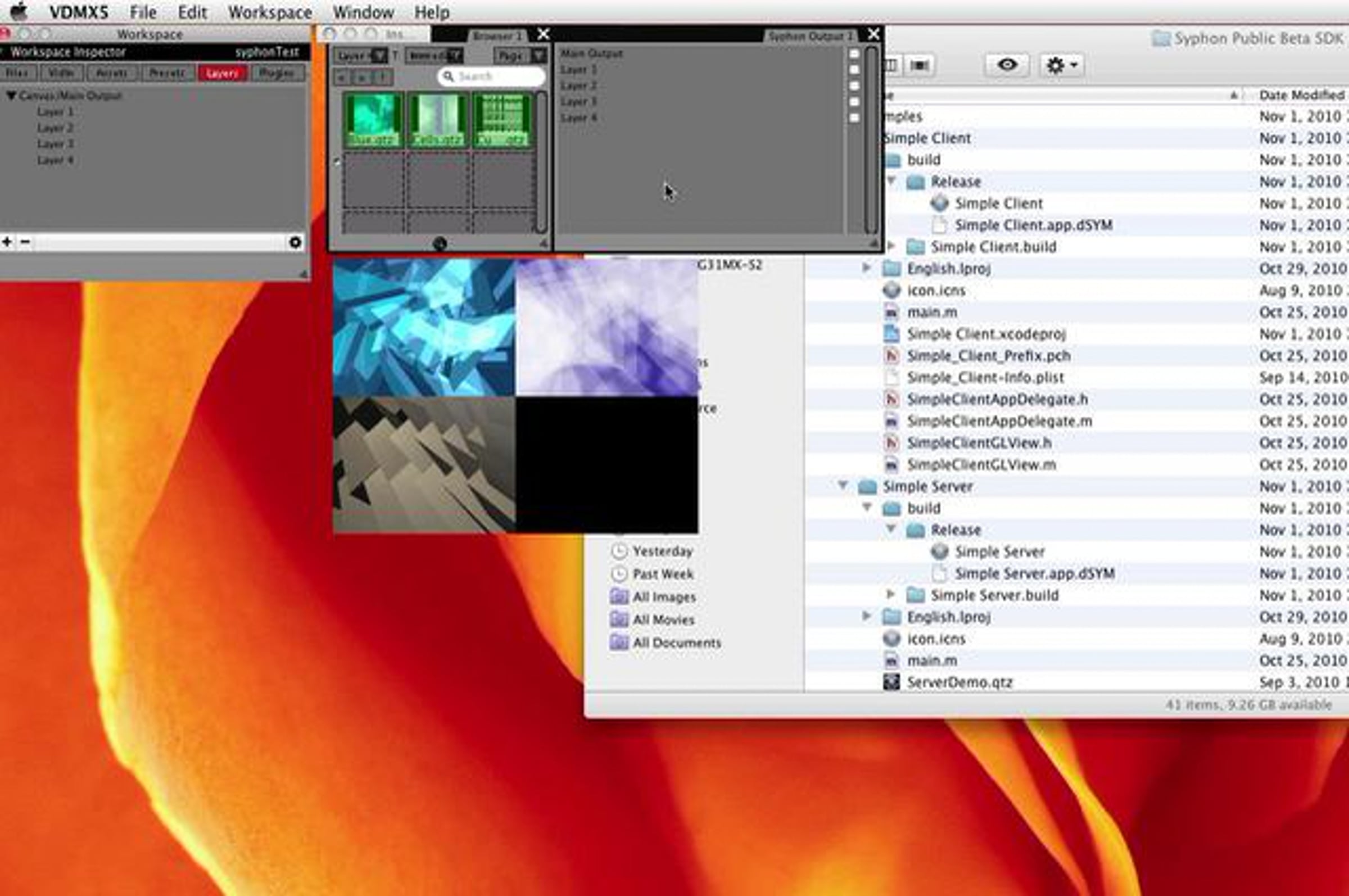Sort Finder list by Date Modified column

tap(1302, 95)
